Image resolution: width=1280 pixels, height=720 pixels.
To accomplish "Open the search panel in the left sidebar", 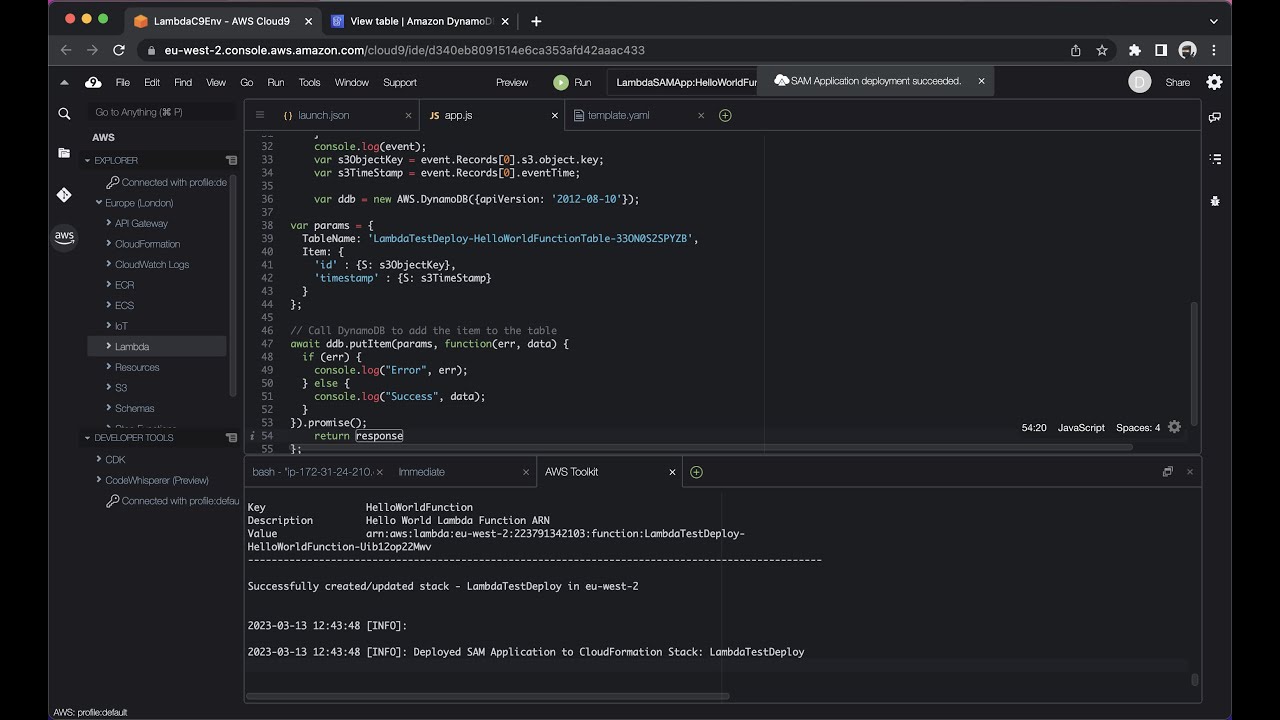I will 64,113.
